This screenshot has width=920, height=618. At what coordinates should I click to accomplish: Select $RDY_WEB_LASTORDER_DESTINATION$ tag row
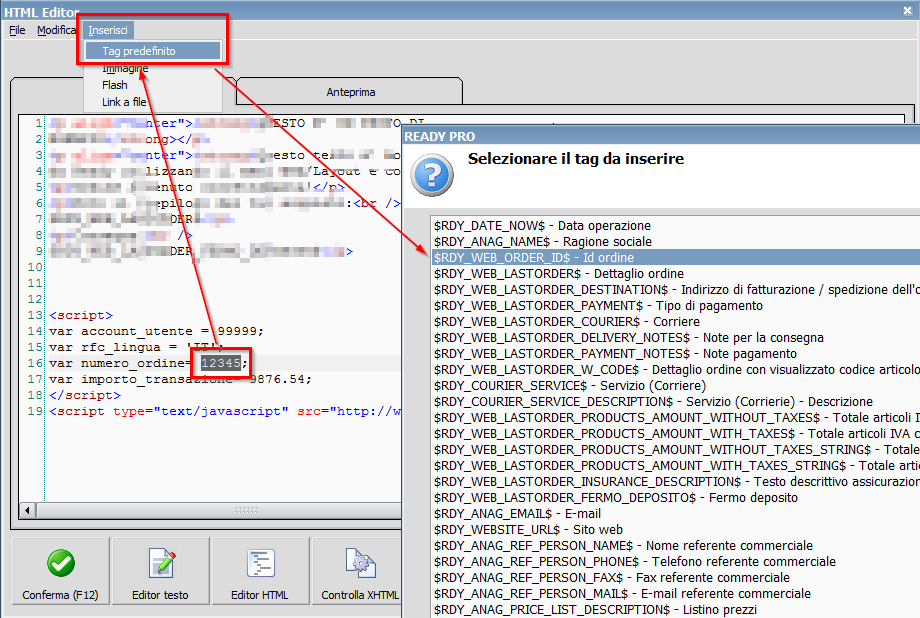[x=676, y=289]
